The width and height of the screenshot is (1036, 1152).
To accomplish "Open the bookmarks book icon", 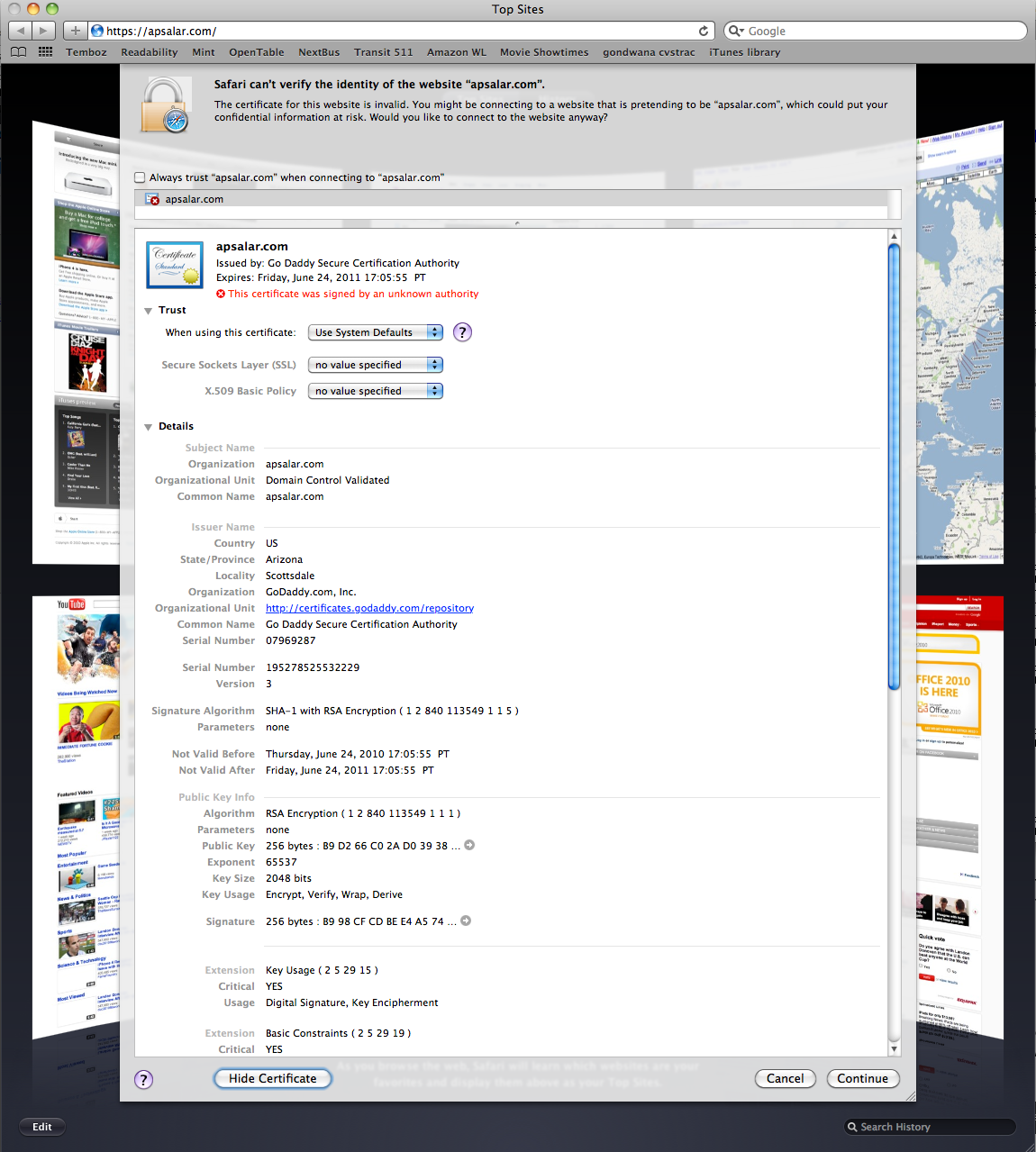I will click(x=18, y=52).
